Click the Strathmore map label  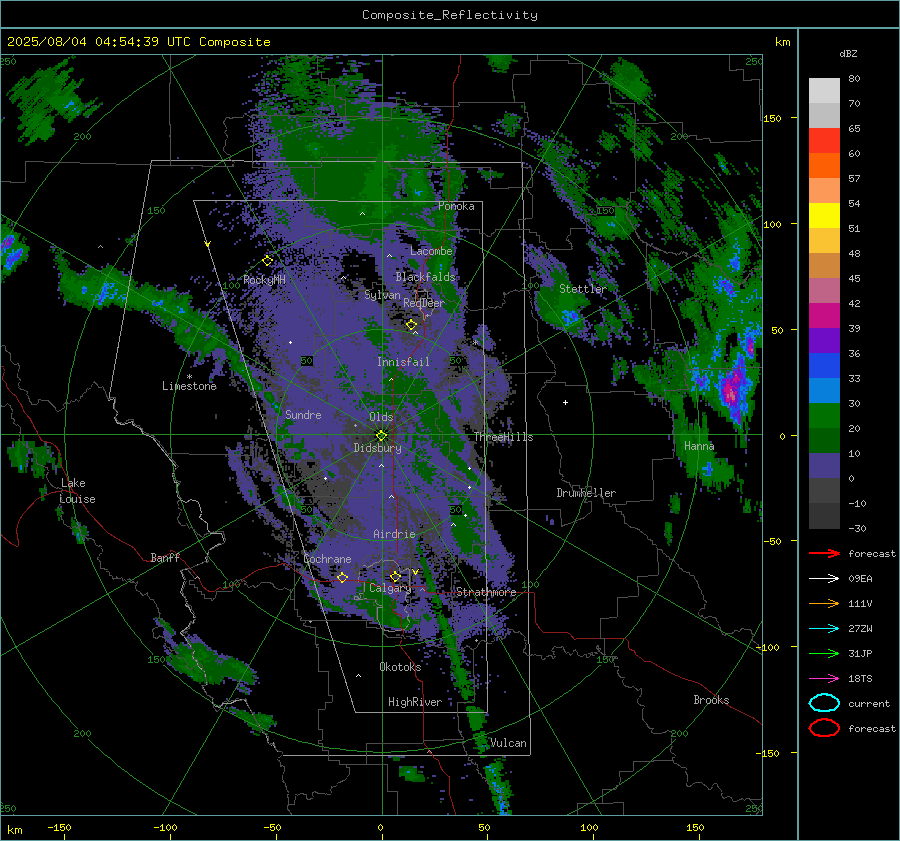(486, 592)
